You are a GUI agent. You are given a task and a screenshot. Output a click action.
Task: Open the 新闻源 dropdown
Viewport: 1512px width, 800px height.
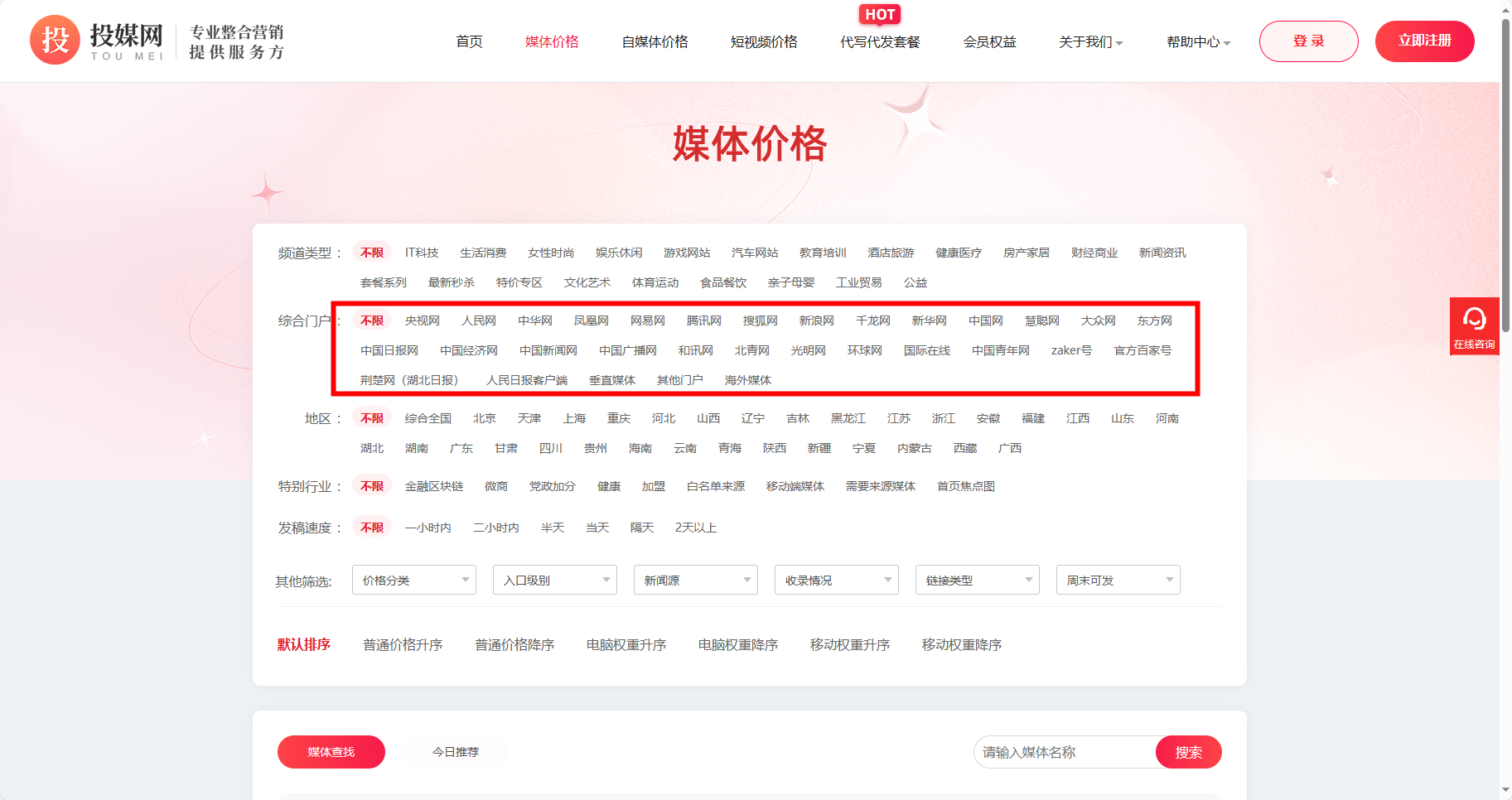[x=696, y=580]
